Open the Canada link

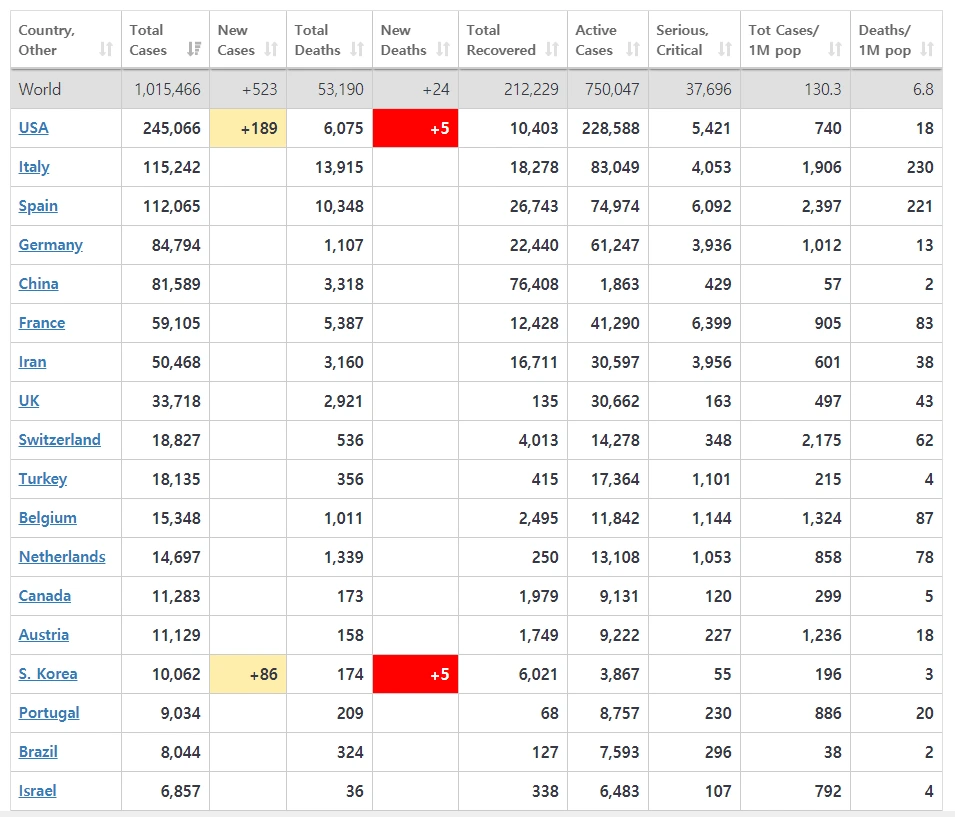coord(44,596)
